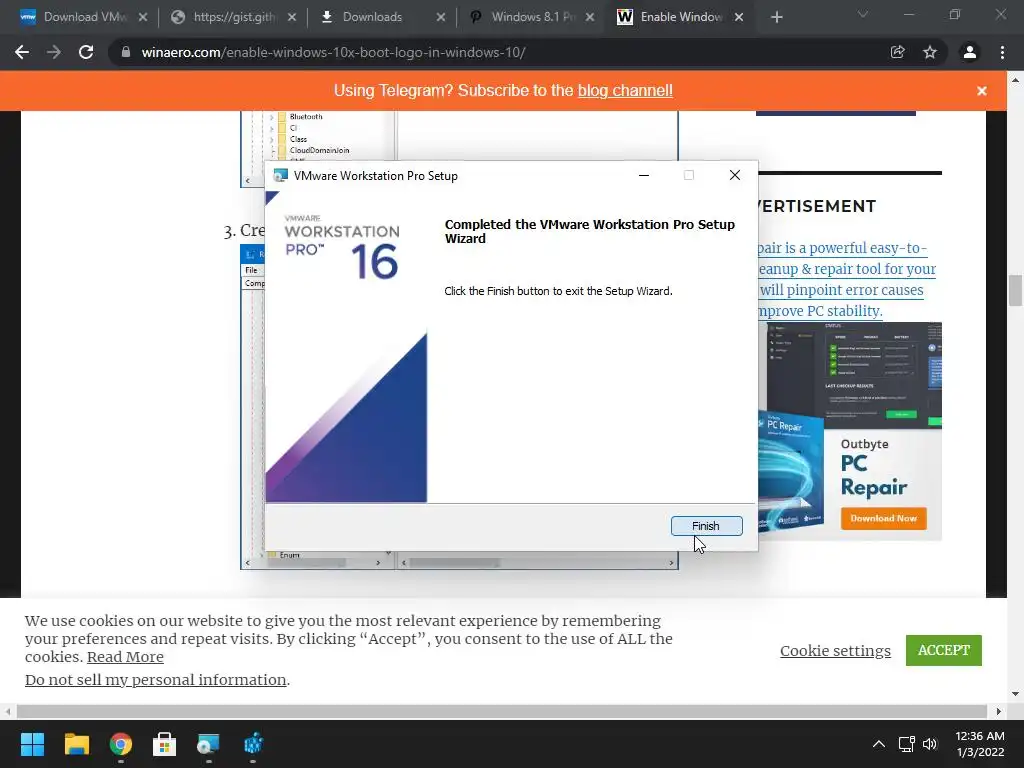Minimize the VMware Setup window
1024x768 pixels.
[x=643, y=176]
